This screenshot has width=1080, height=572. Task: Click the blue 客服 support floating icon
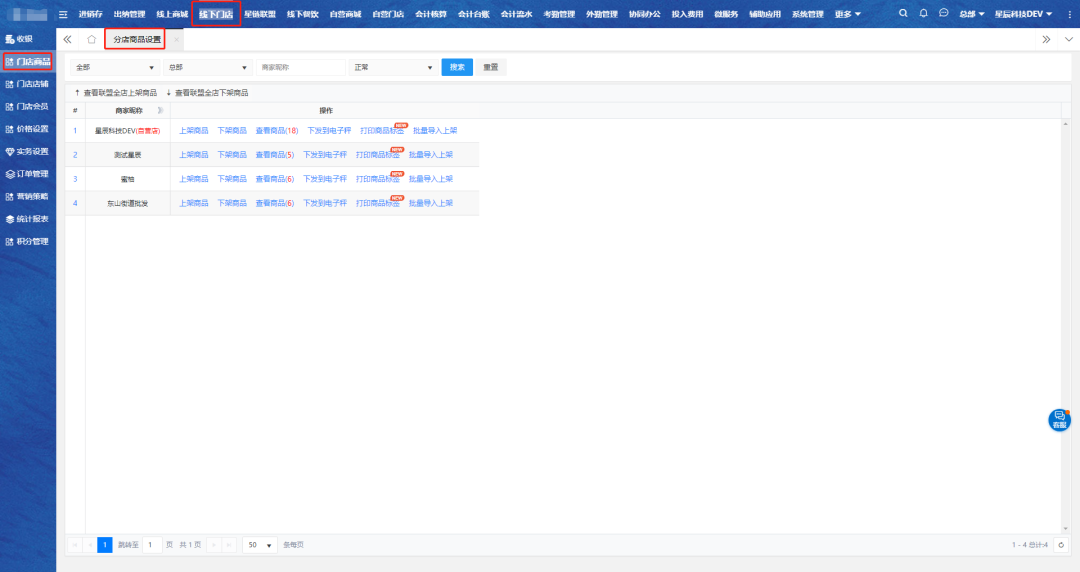pyautogui.click(x=1059, y=420)
